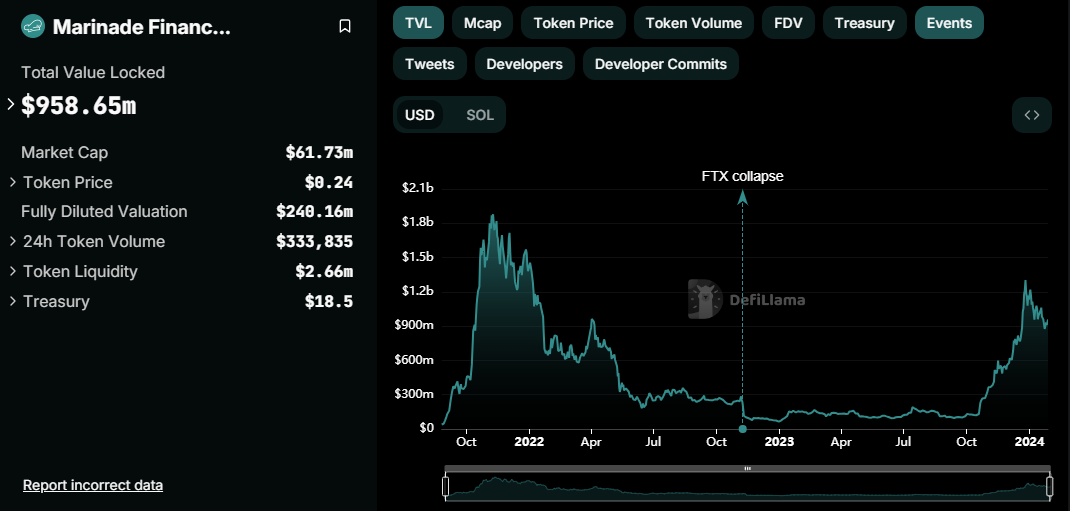Click the $1.2b y-axis label
The image size is (1070, 511).
416,291
